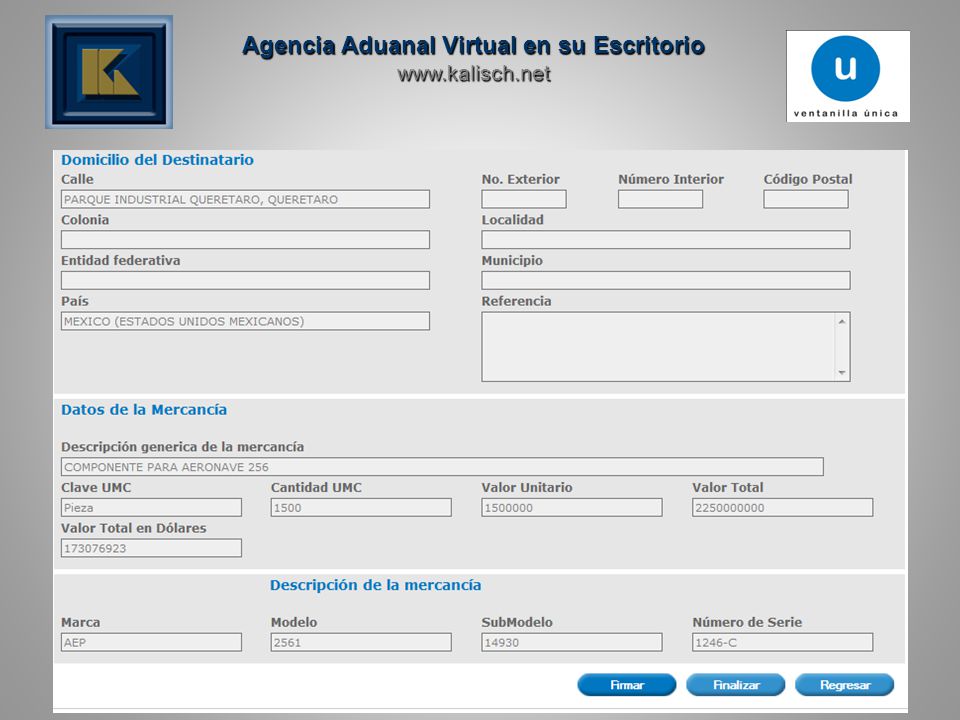Select the SubModelo field with 14930

click(x=572, y=642)
